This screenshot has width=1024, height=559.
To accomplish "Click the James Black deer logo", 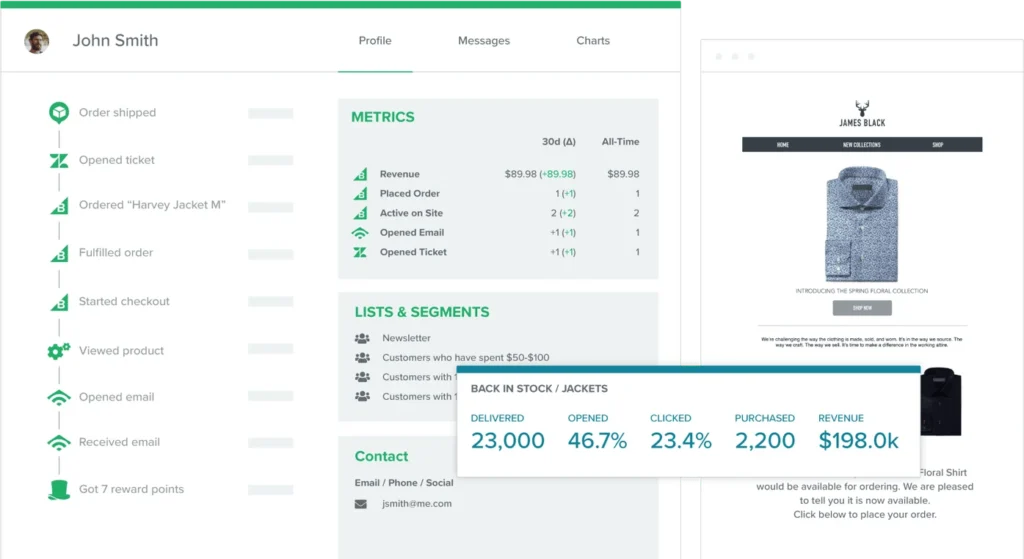I will point(861,109).
